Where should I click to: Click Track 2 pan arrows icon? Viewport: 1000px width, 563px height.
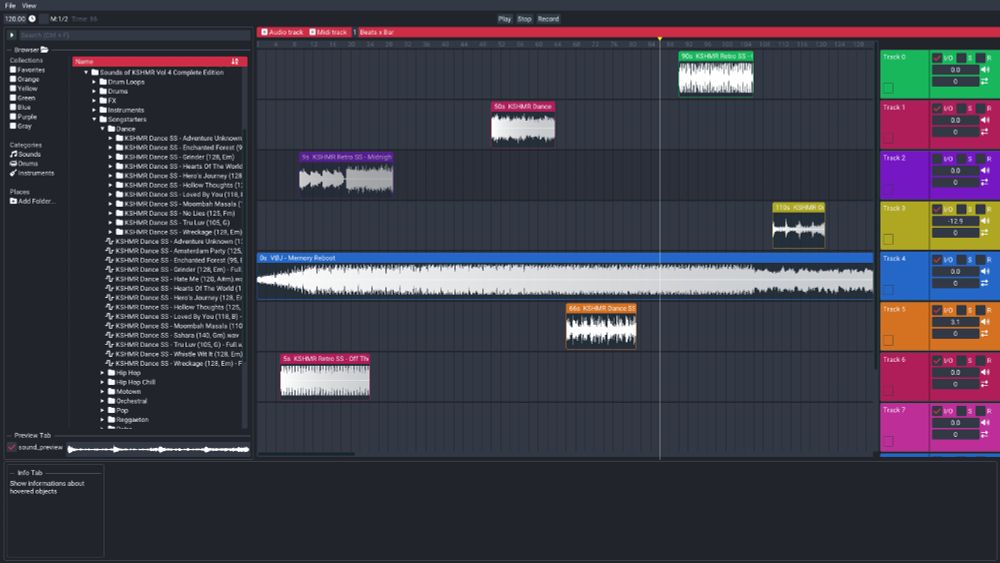click(985, 182)
